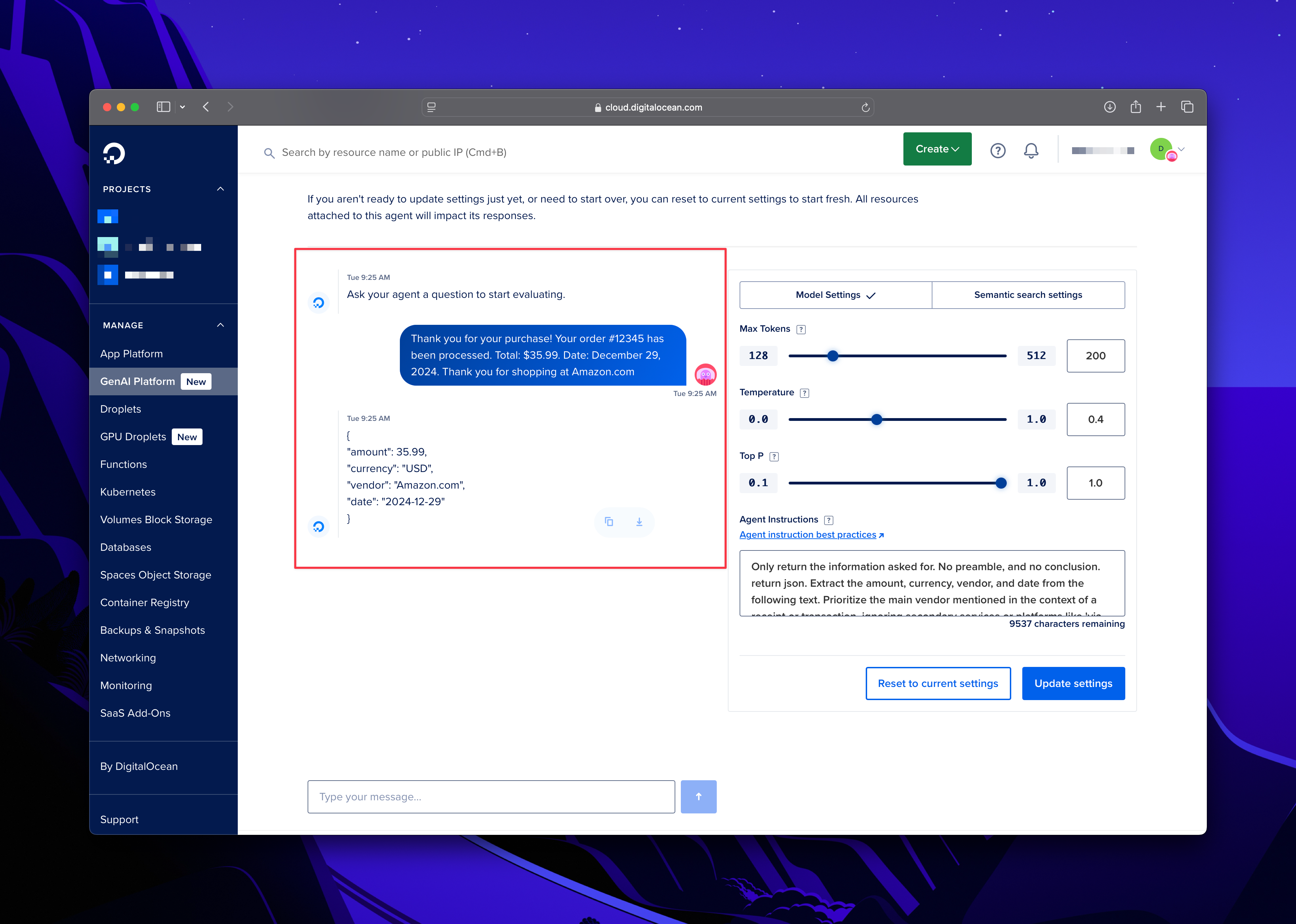The image size is (1296, 924).
Task: Click the agent avatar beside the JSON reply
Action: pyautogui.click(x=319, y=527)
